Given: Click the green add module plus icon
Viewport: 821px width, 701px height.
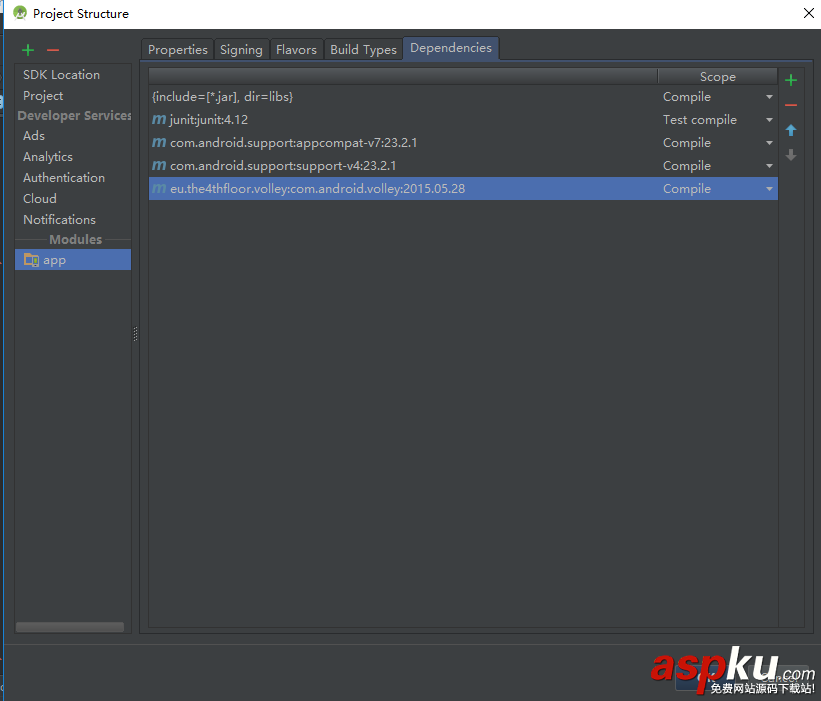Looking at the screenshot, I should (x=28, y=50).
